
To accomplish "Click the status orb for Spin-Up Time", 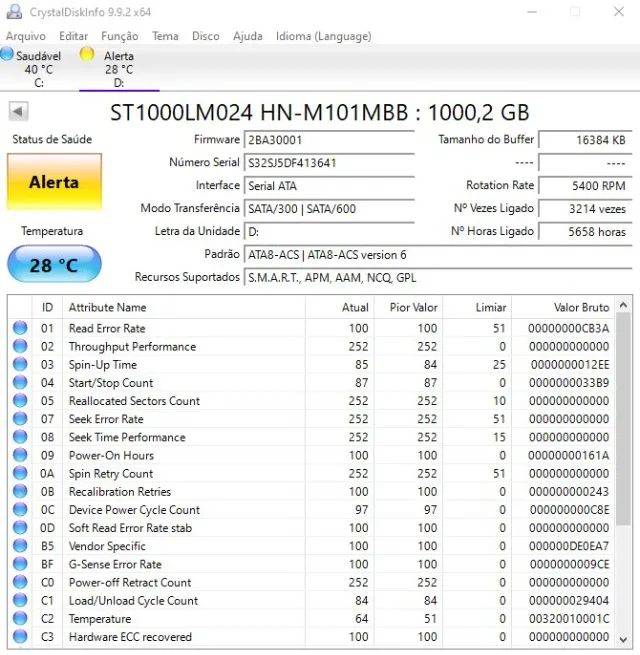I will tap(20, 364).
